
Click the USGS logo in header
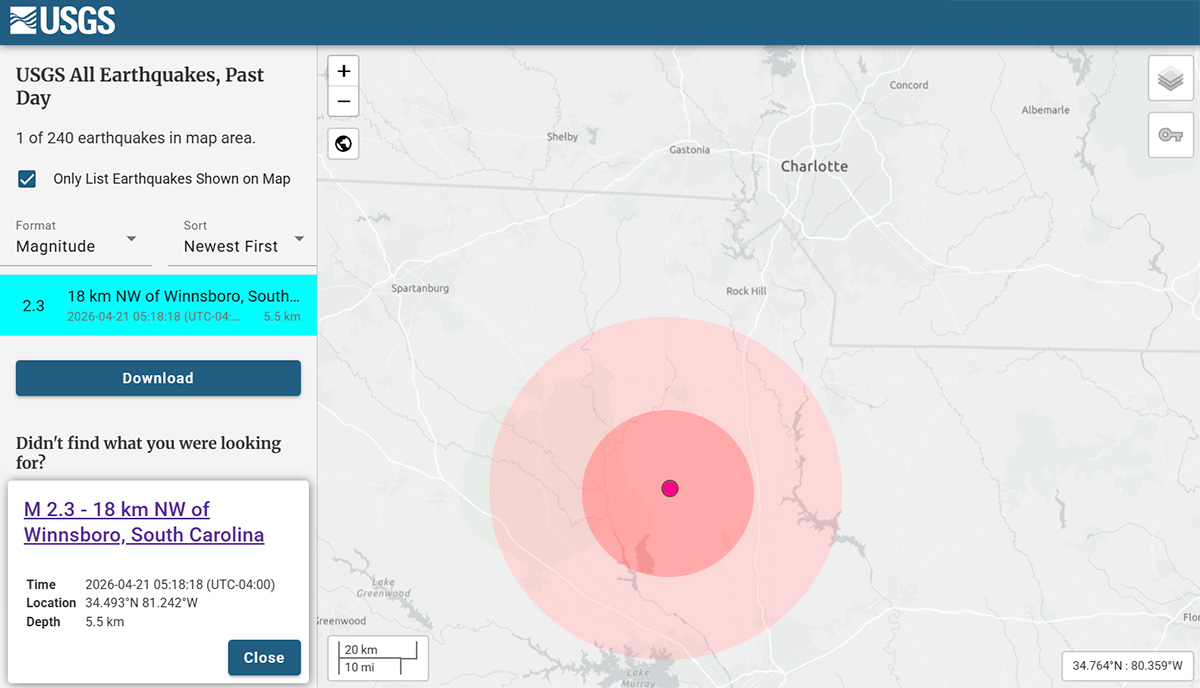(62, 20)
